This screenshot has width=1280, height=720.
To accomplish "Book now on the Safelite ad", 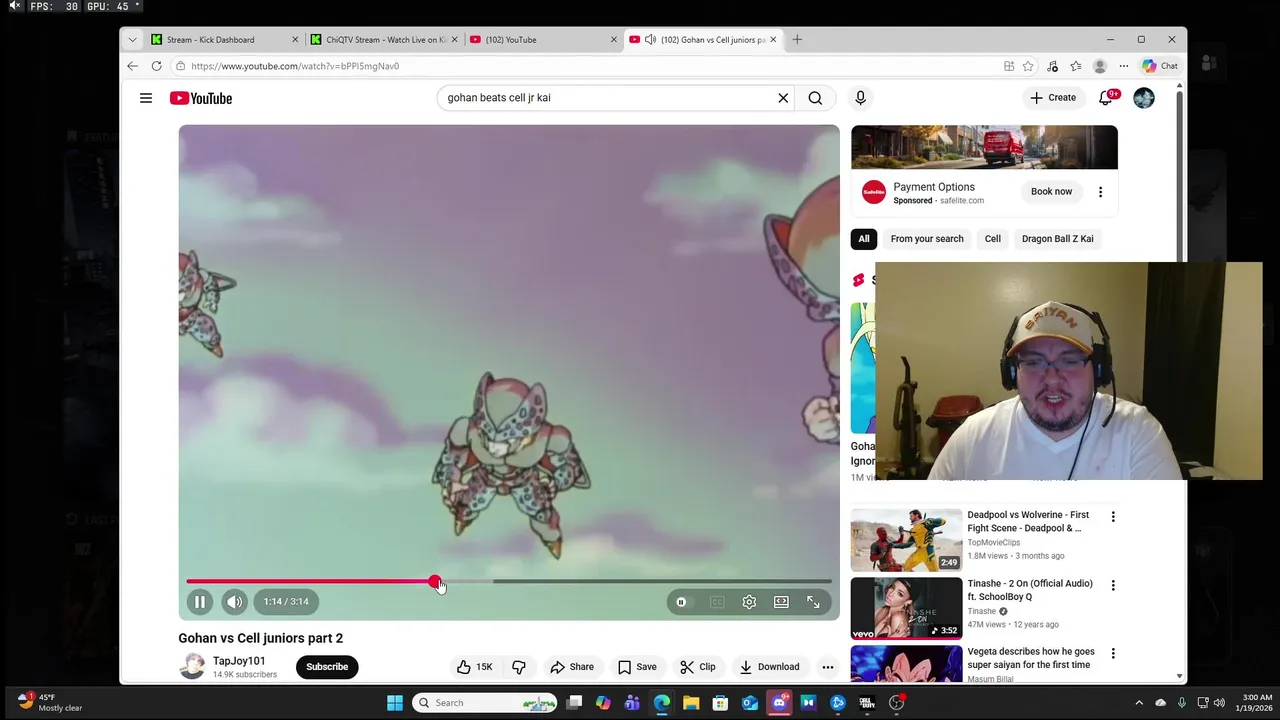I will (1051, 192).
